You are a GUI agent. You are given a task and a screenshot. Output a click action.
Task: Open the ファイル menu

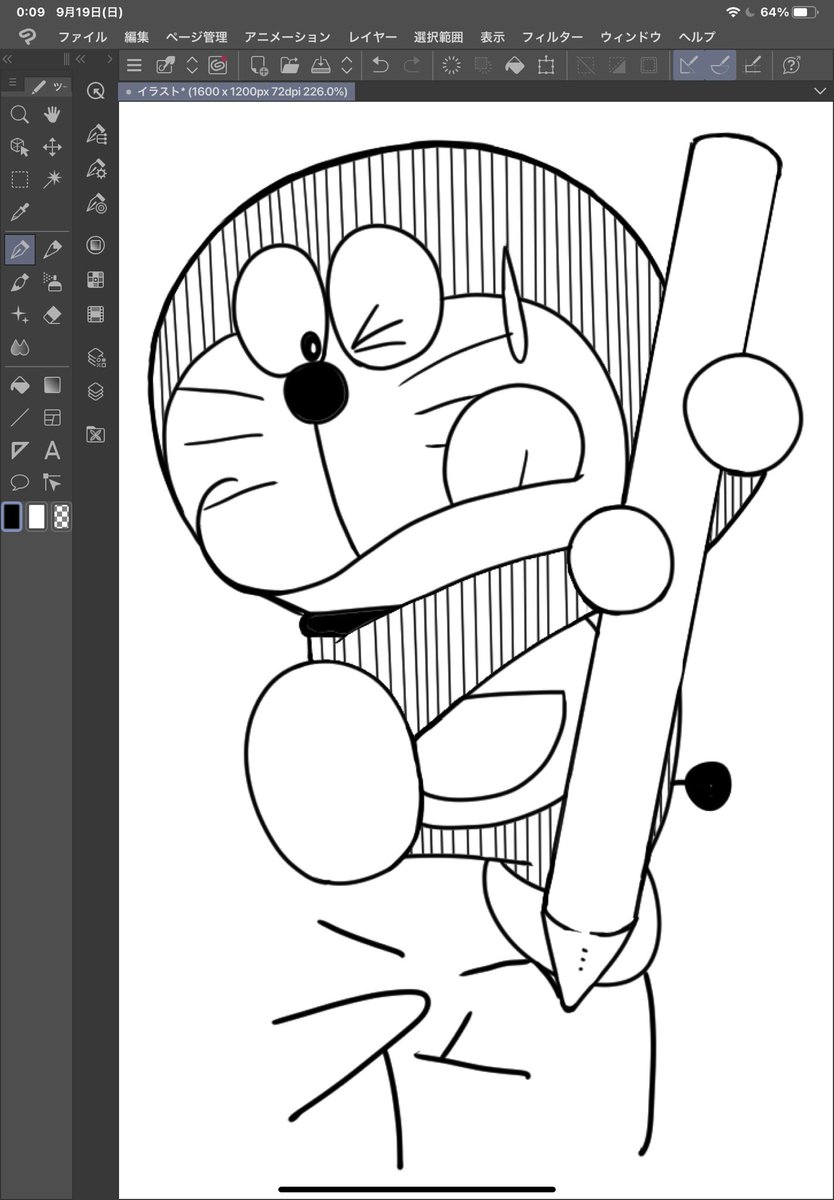[x=82, y=37]
